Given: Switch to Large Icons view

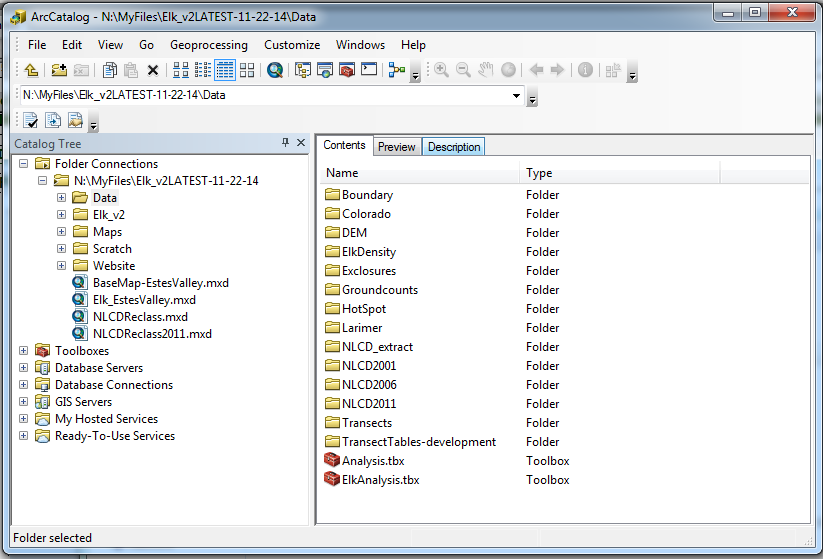Looking at the screenshot, I should click(181, 70).
